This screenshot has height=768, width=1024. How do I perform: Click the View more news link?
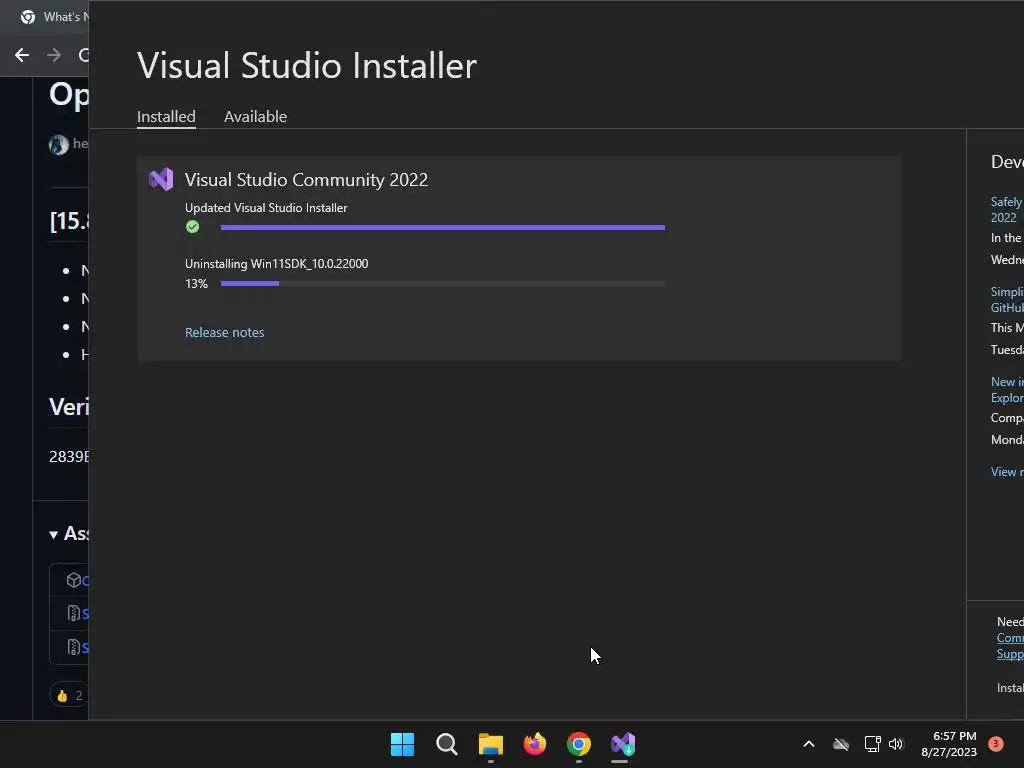[x=1006, y=472]
